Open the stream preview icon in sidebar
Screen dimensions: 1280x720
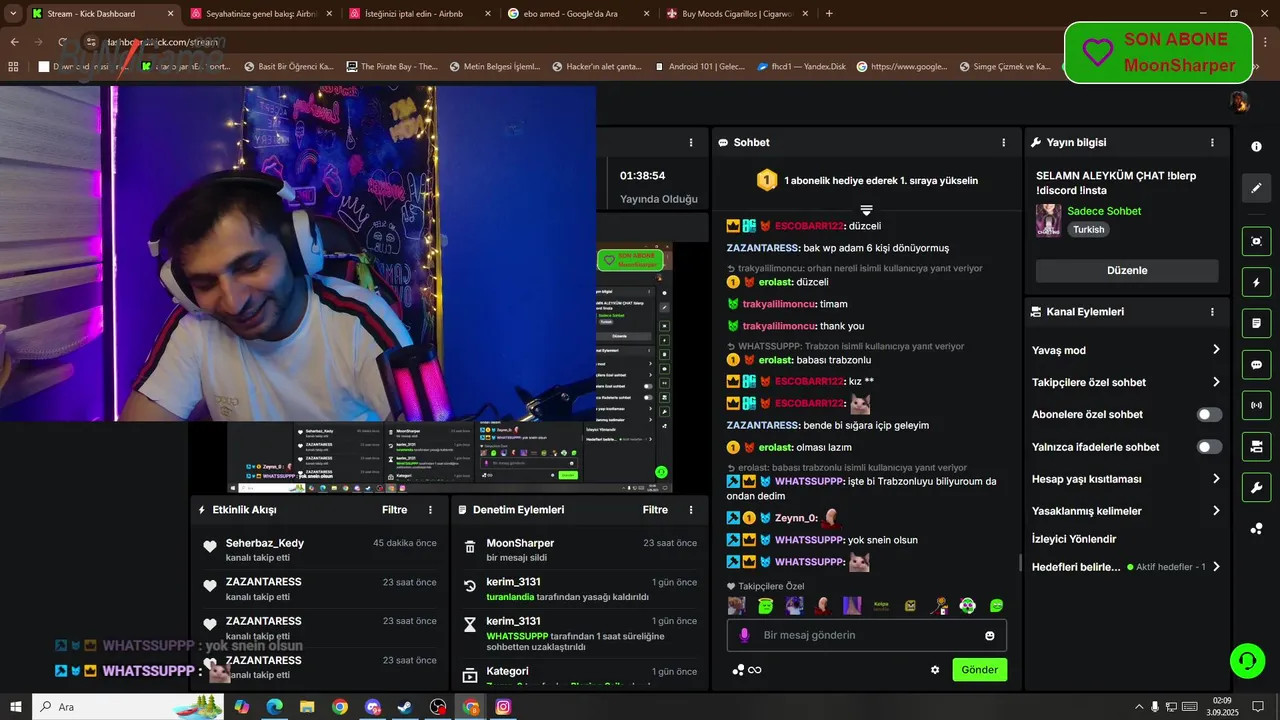(x=1256, y=241)
